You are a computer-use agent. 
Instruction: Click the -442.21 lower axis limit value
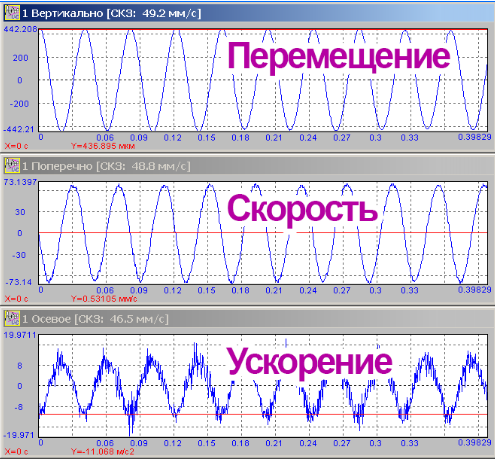[19, 129]
